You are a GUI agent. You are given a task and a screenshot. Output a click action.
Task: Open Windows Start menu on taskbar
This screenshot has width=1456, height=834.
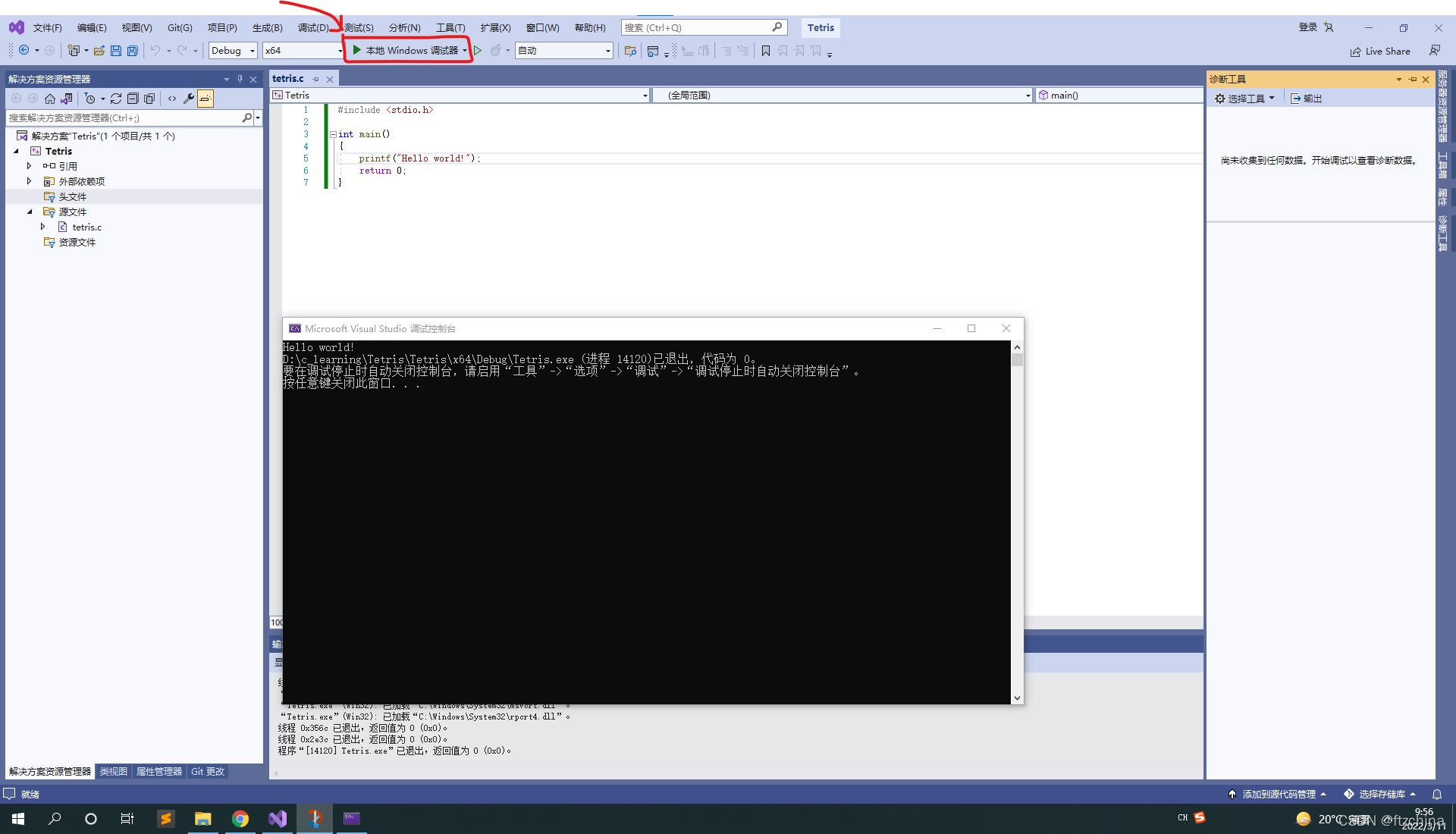coord(18,819)
